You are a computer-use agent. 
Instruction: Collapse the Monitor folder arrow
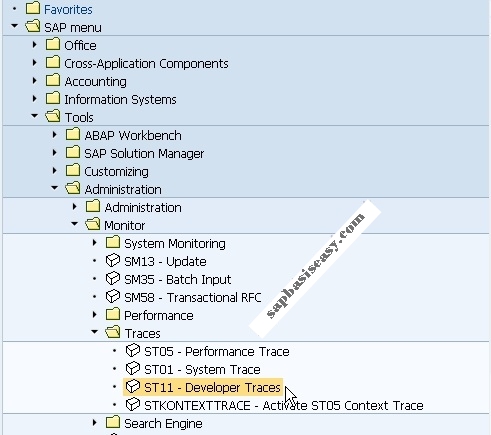point(74,224)
